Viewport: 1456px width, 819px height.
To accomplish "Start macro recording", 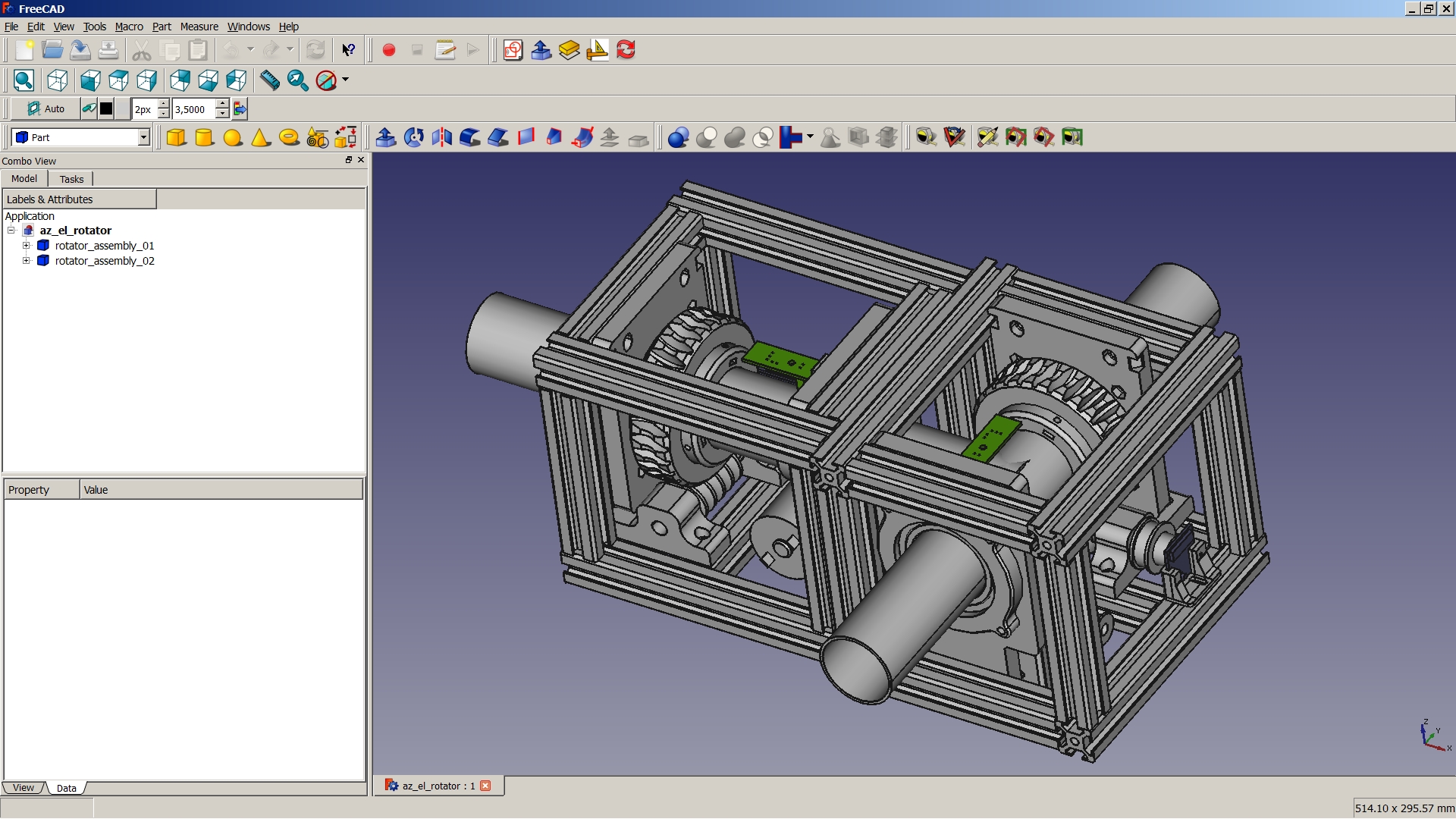I will [x=388, y=50].
